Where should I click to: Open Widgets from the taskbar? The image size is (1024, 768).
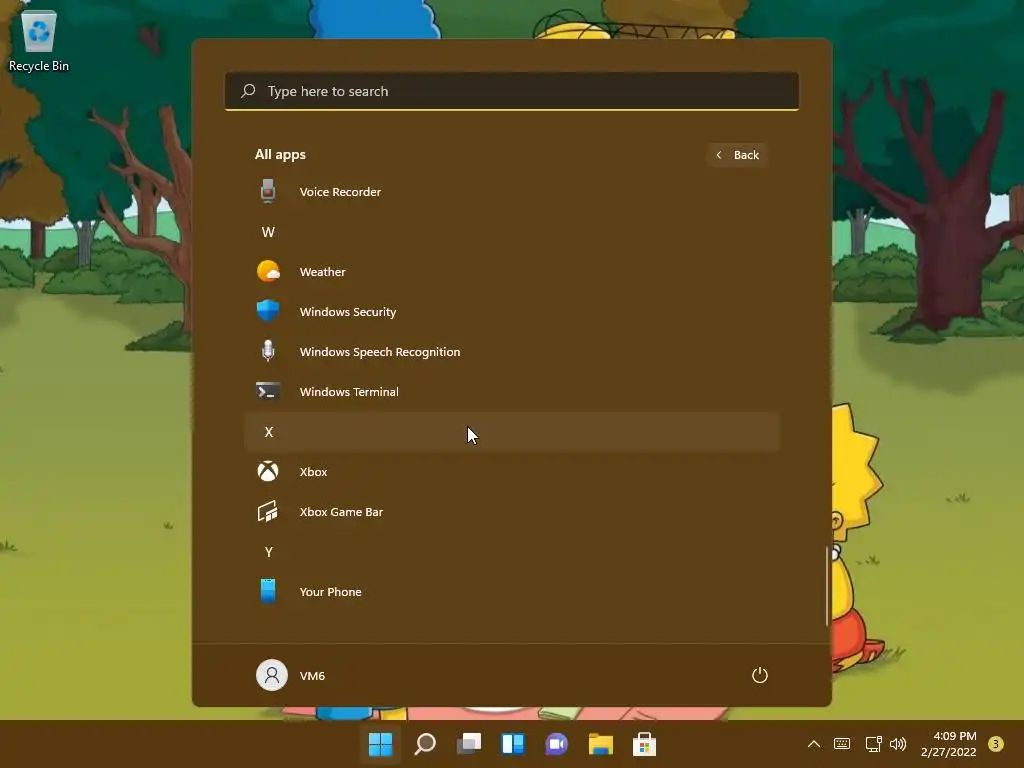(513, 743)
